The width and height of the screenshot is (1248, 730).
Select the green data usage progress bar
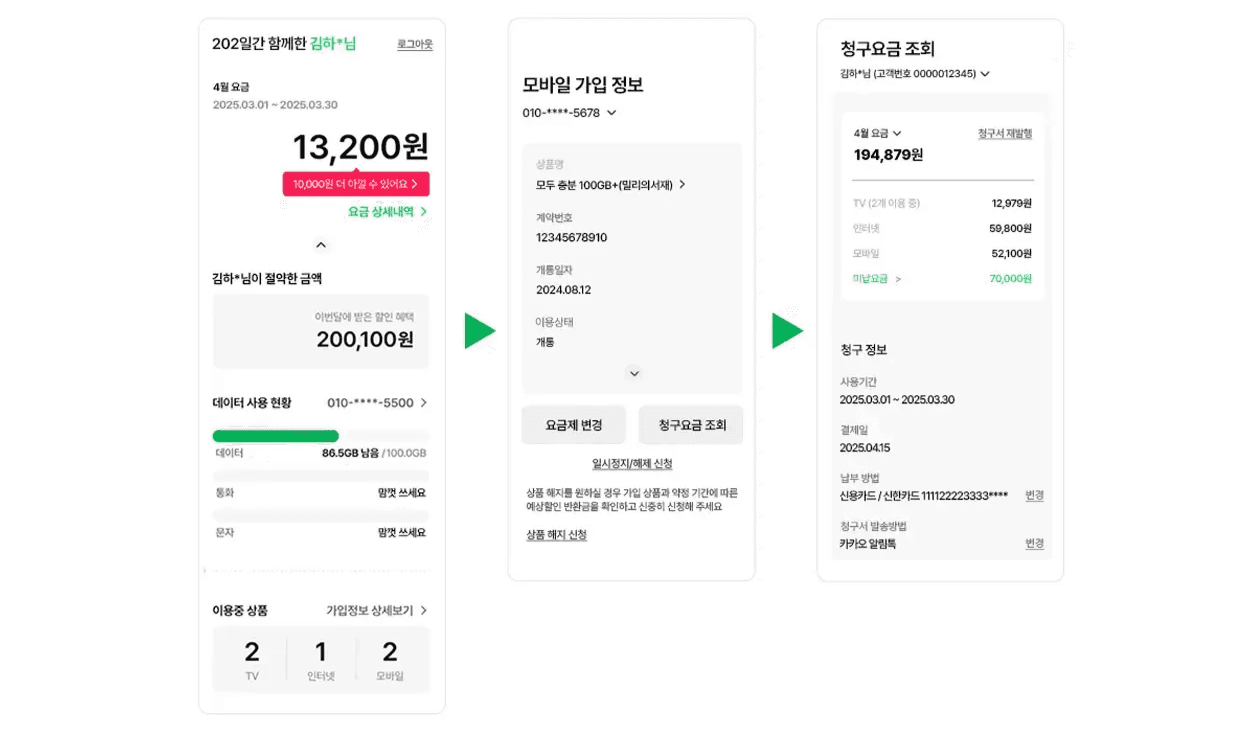point(275,436)
